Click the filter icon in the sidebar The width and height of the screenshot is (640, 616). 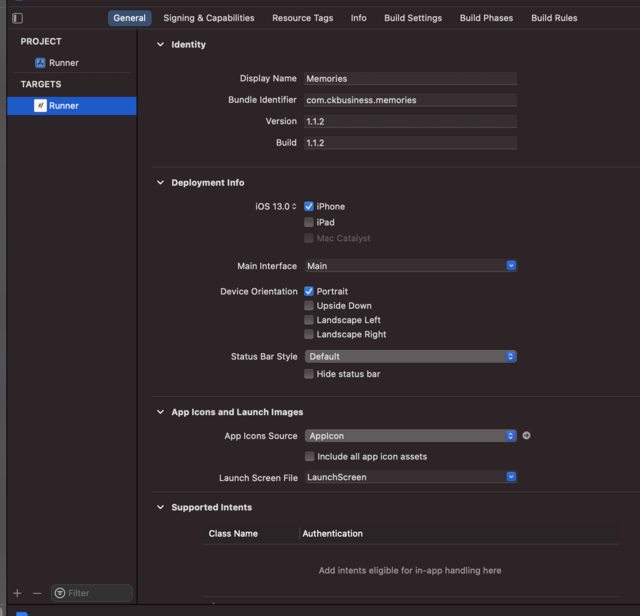[60, 593]
